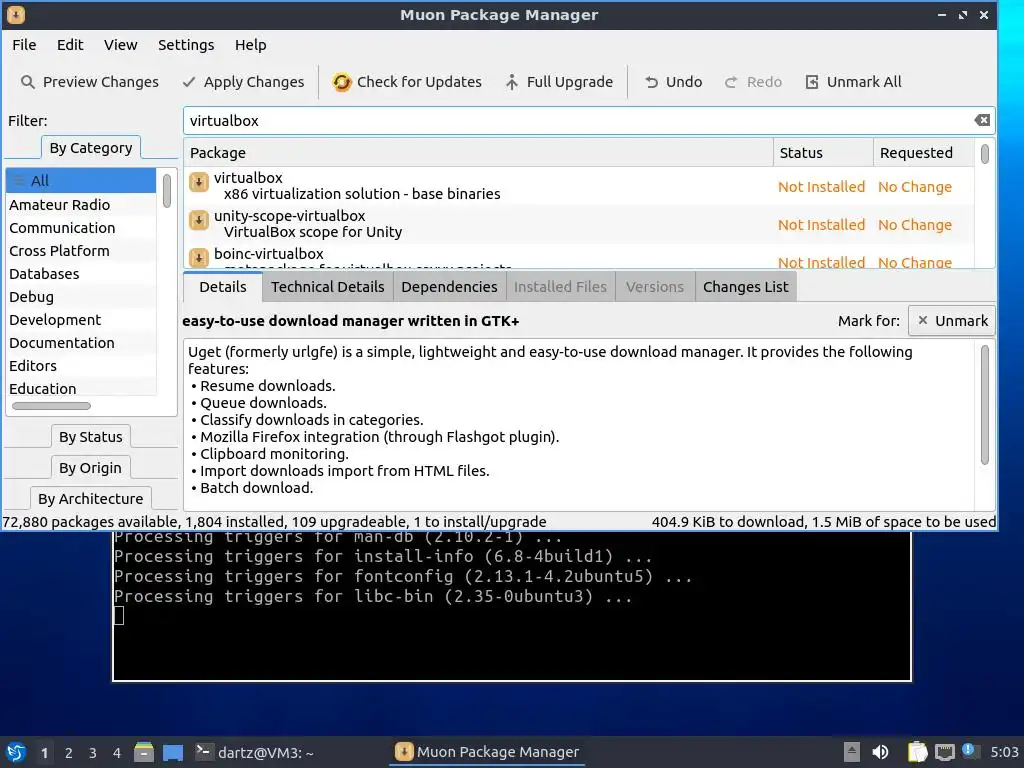
Task: Clear the filter text with the erase icon
Action: (982, 120)
